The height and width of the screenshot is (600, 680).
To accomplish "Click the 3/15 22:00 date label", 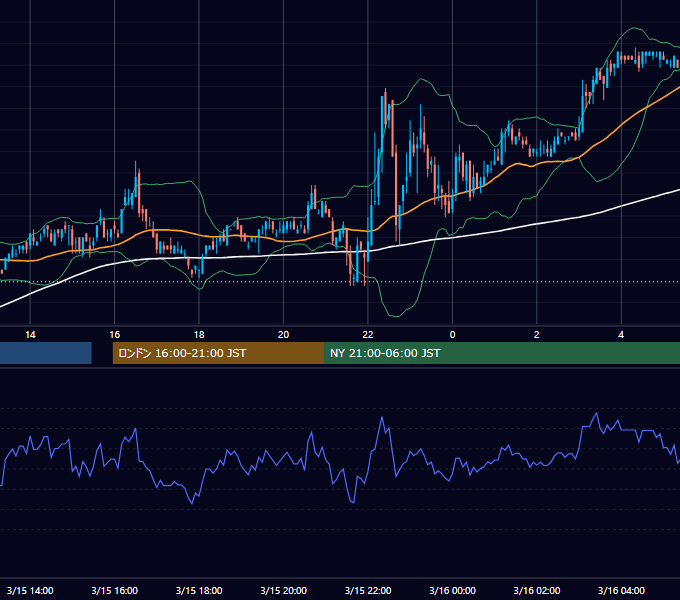I will (368, 590).
